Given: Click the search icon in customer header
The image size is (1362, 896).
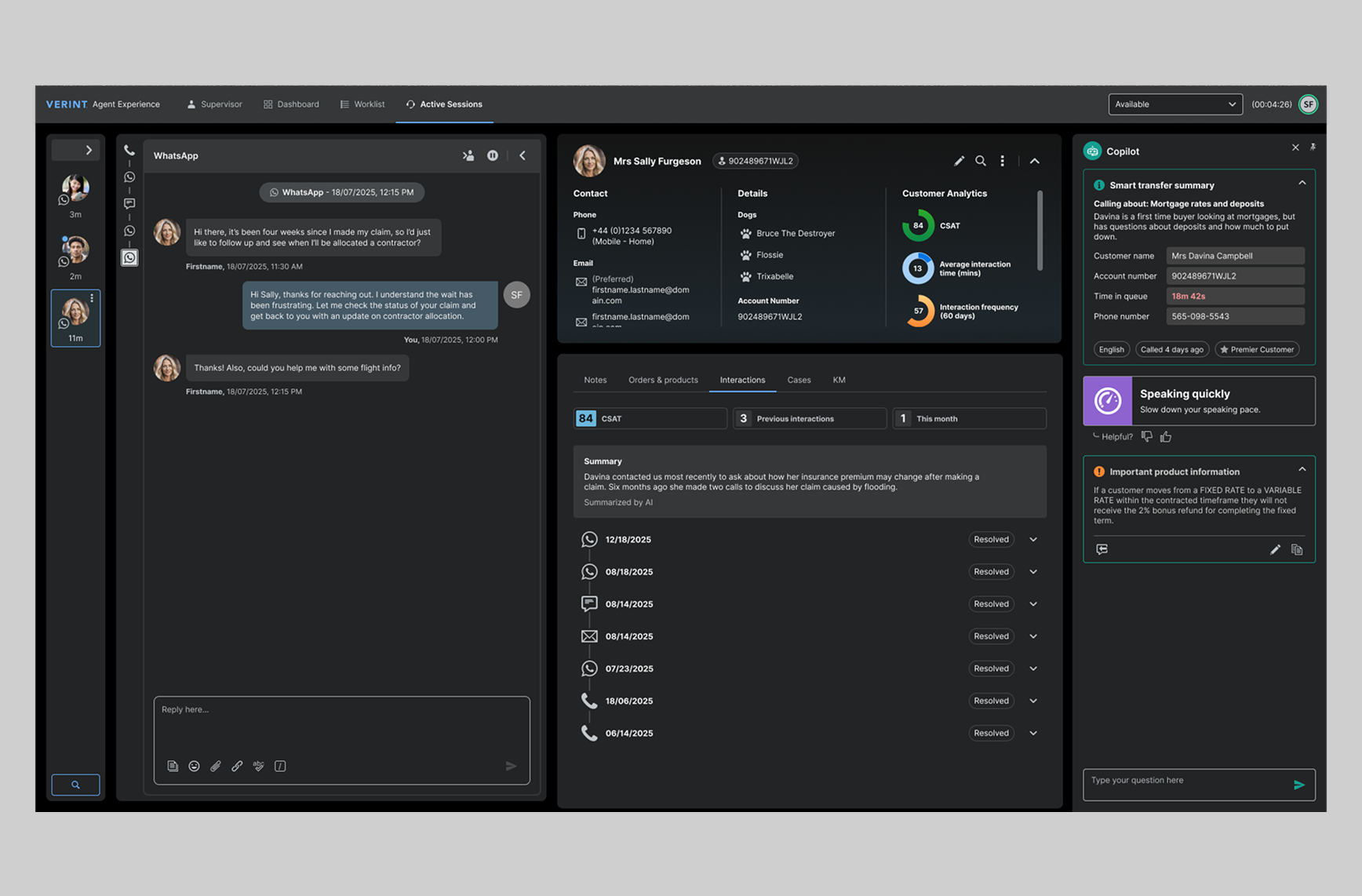Looking at the screenshot, I should click(x=981, y=161).
